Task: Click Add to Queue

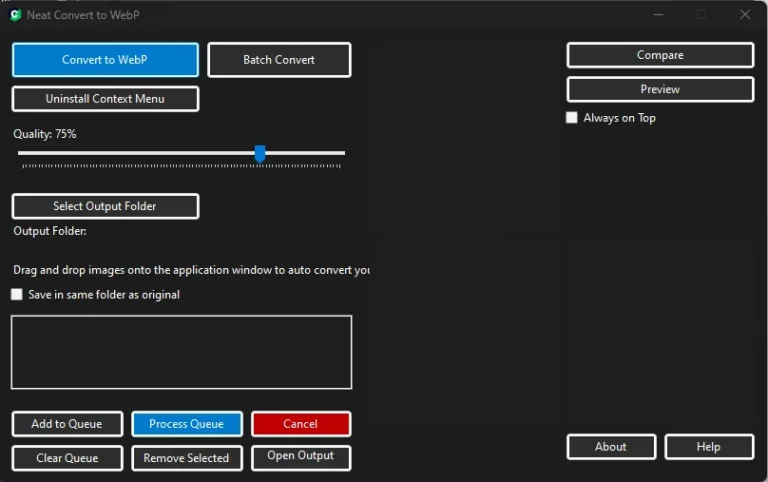Action: coord(67,424)
